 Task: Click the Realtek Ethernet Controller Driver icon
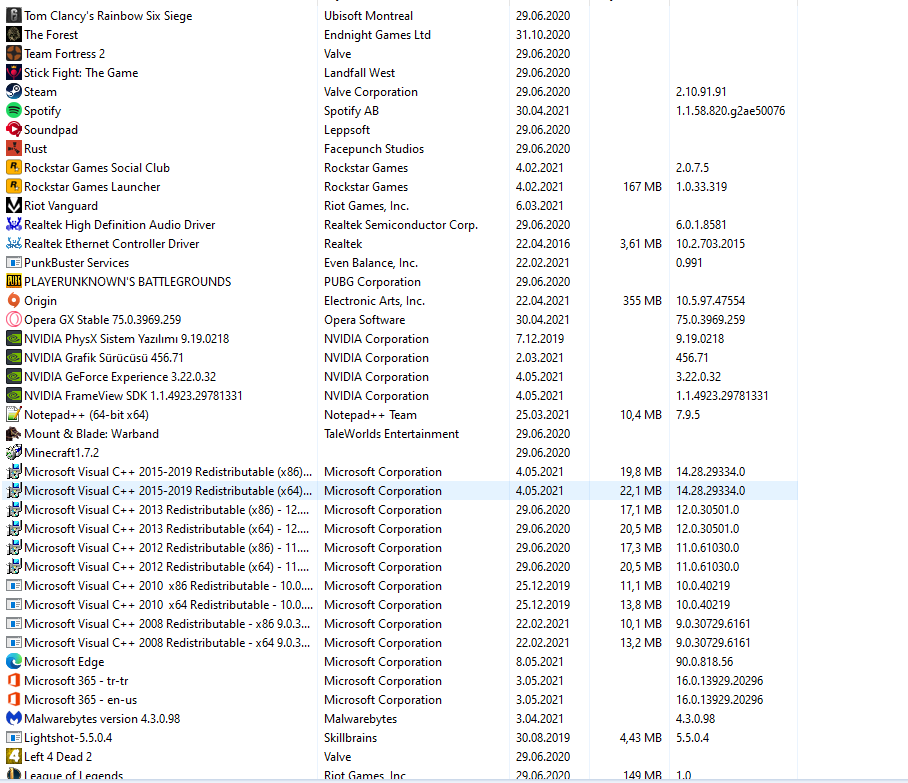(x=14, y=244)
